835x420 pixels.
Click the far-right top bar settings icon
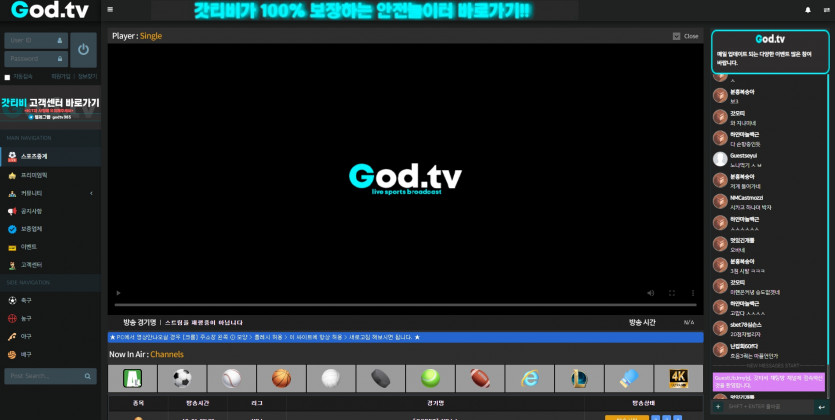pos(826,10)
